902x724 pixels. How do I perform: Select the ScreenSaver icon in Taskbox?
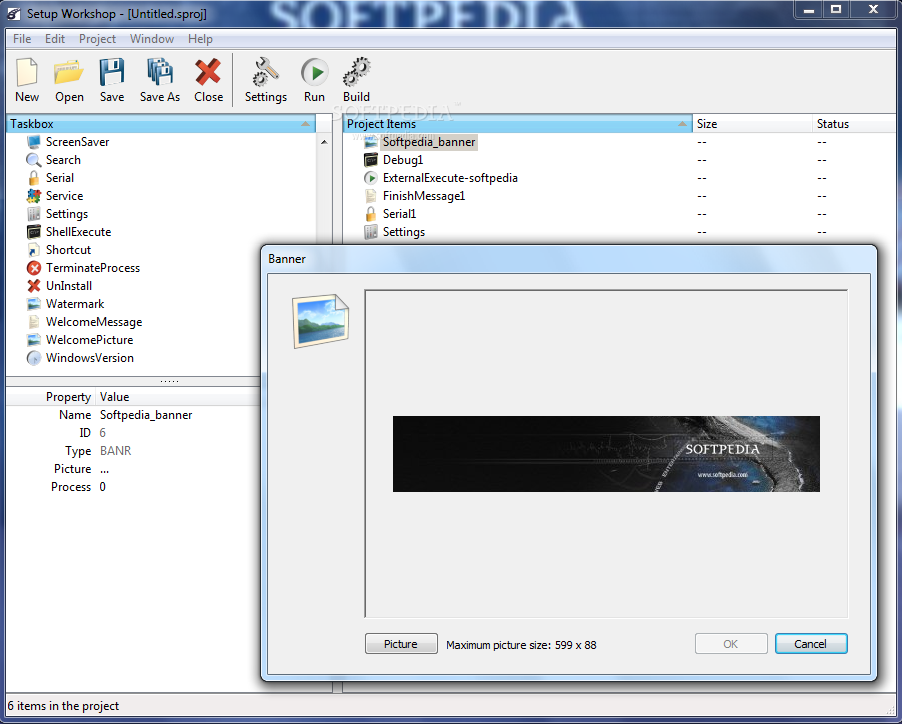coord(34,142)
